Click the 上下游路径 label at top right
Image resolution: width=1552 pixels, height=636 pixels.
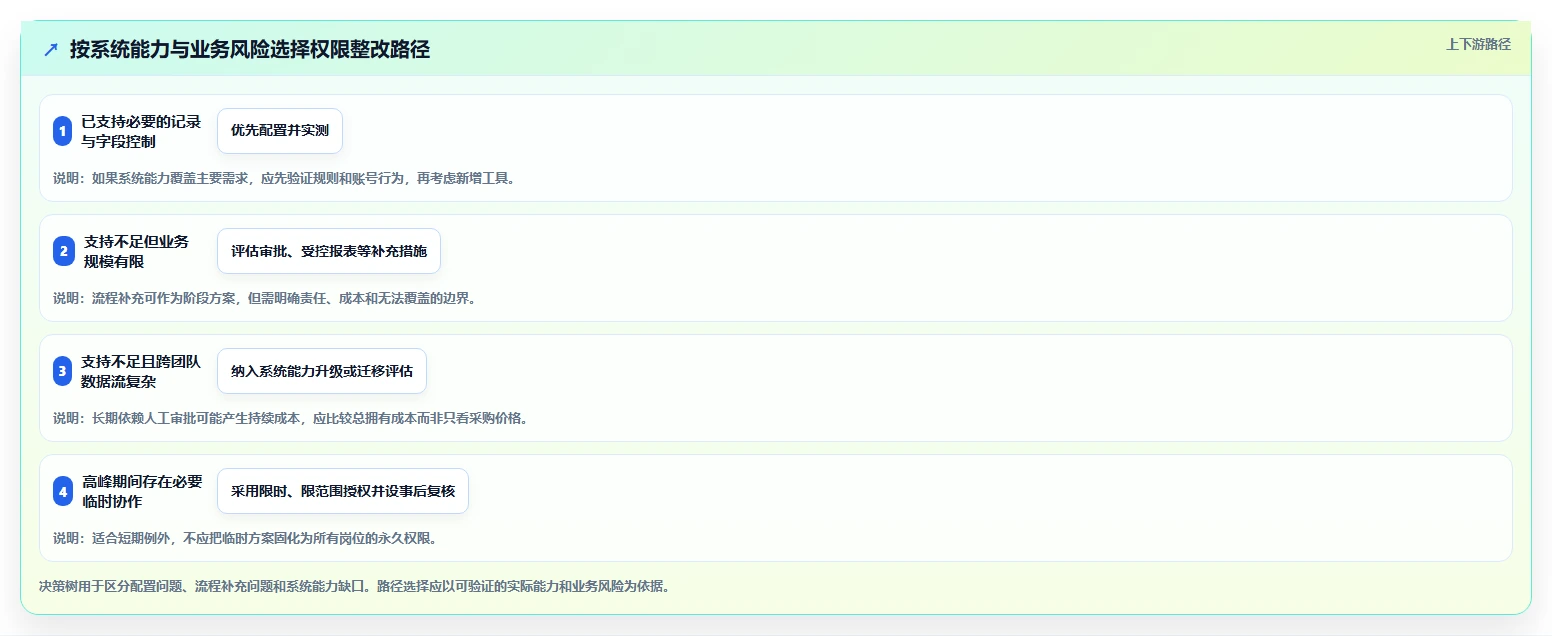1478,44
